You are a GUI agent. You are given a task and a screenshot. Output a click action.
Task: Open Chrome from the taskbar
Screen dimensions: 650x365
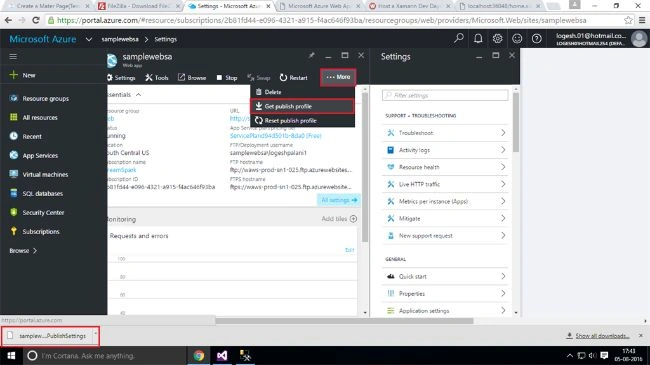pyautogui.click(x=199, y=355)
